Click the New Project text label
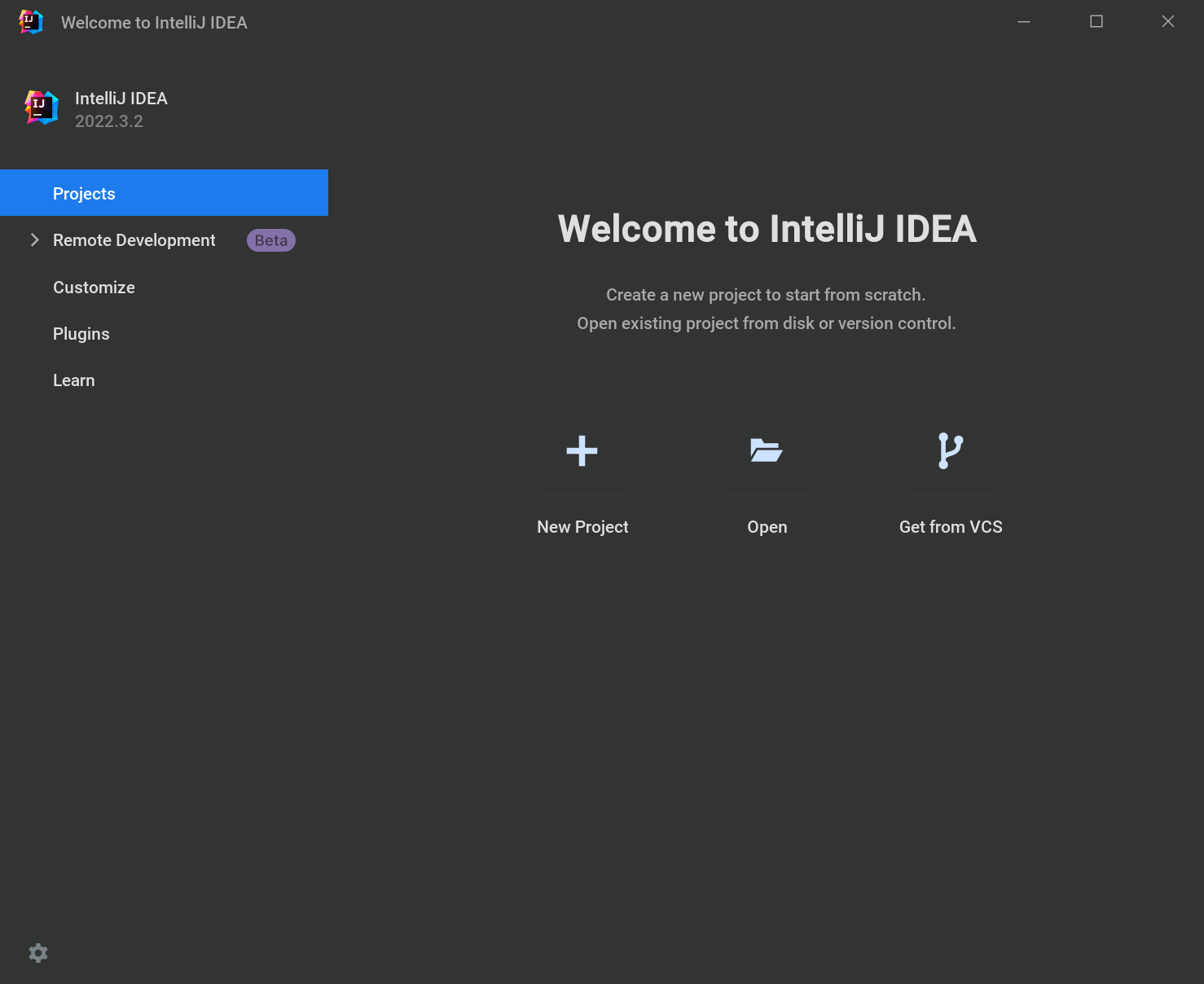Image resolution: width=1204 pixels, height=984 pixels. [582, 527]
